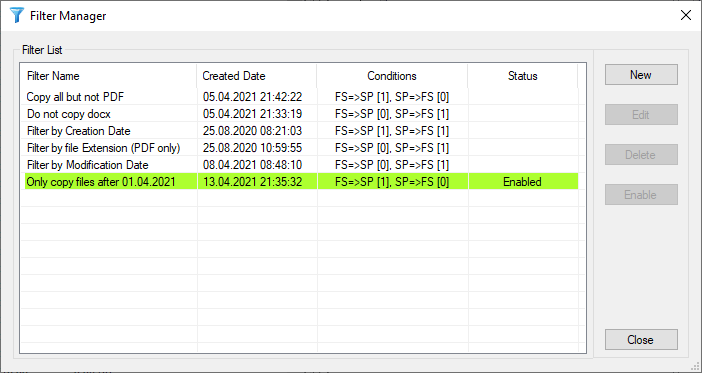The image size is (702, 373).
Task: Click the Status column header
Action: (523, 76)
